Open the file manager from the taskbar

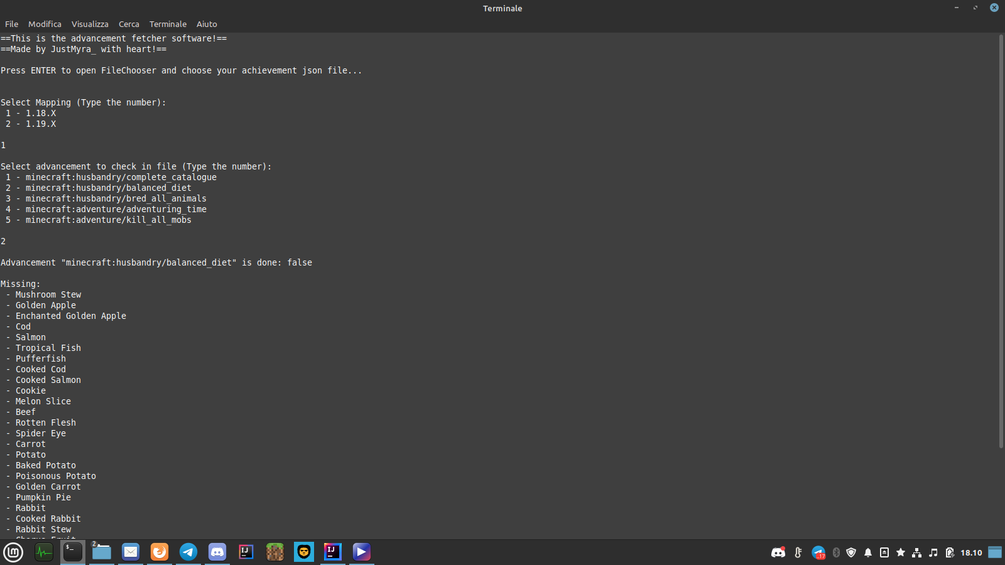(x=101, y=552)
